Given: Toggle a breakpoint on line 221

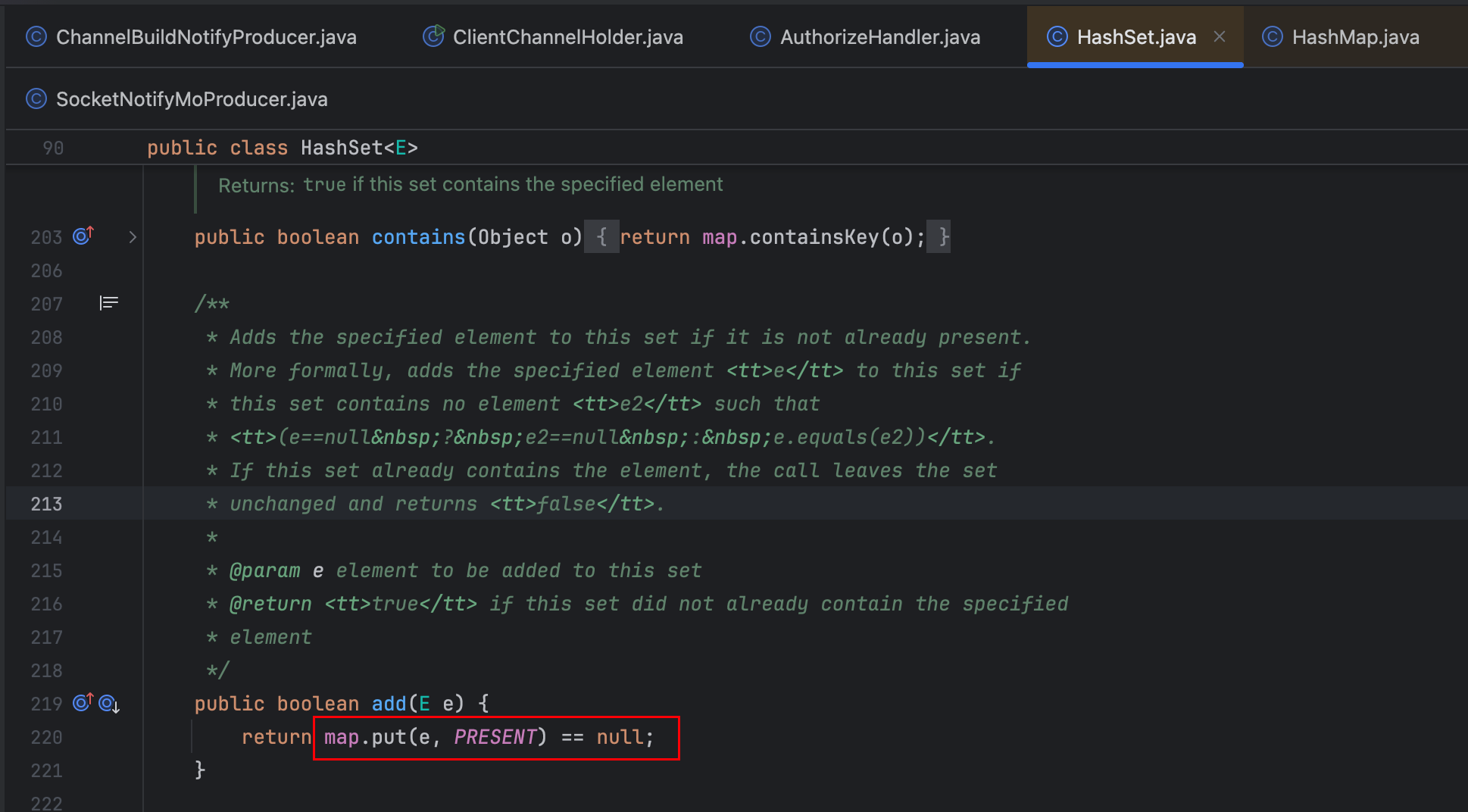Looking at the screenshot, I should 47,770.
